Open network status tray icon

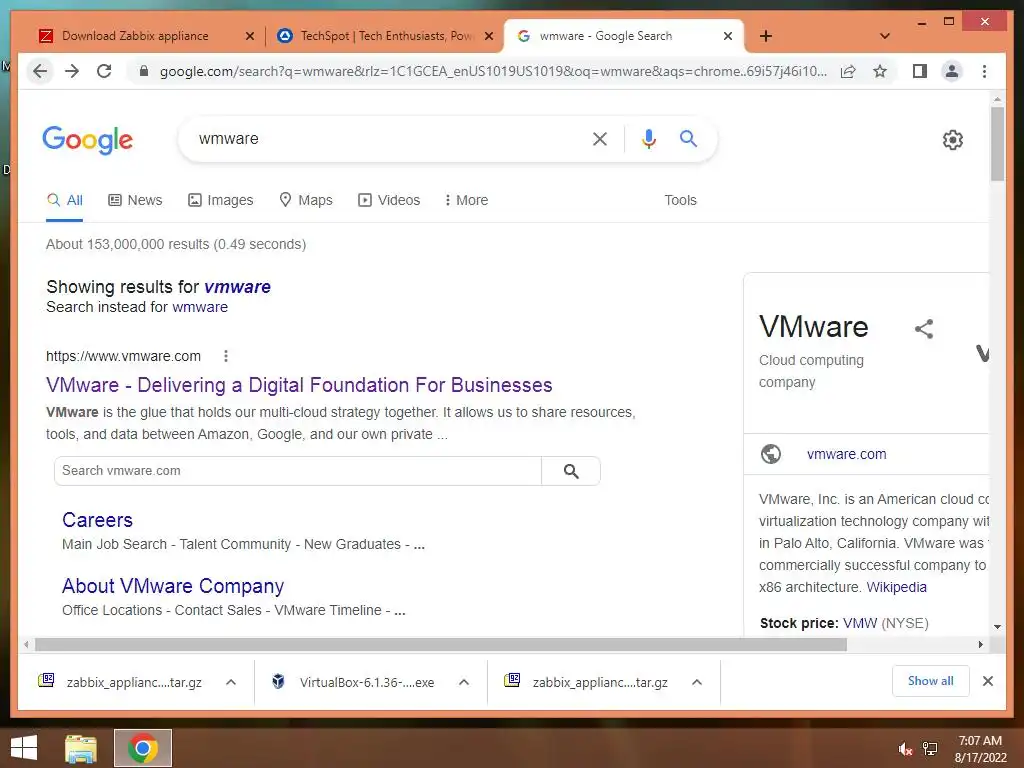pyautogui.click(x=930, y=749)
